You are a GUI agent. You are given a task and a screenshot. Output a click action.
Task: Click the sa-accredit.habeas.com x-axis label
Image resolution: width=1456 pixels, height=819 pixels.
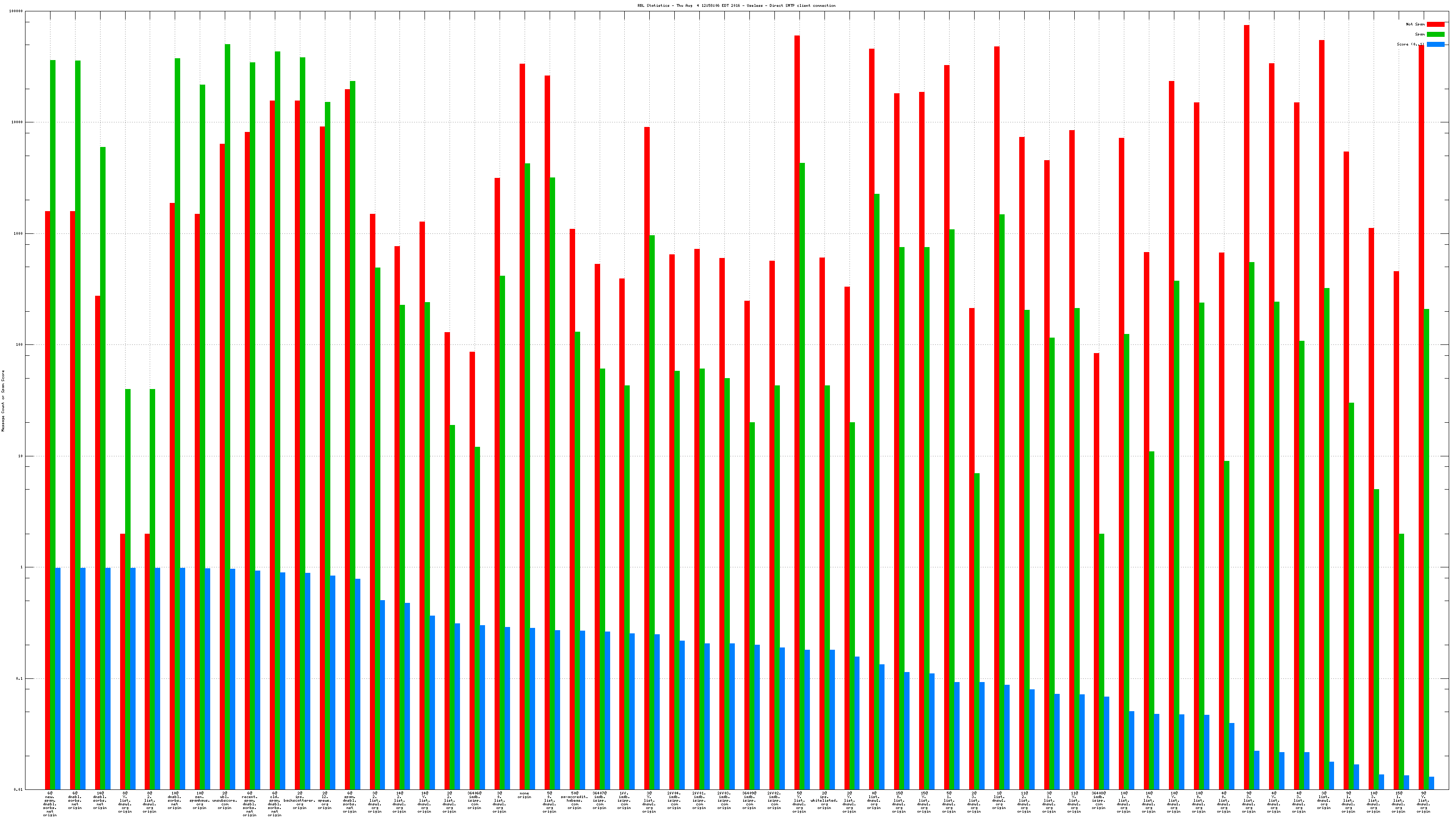574,800
